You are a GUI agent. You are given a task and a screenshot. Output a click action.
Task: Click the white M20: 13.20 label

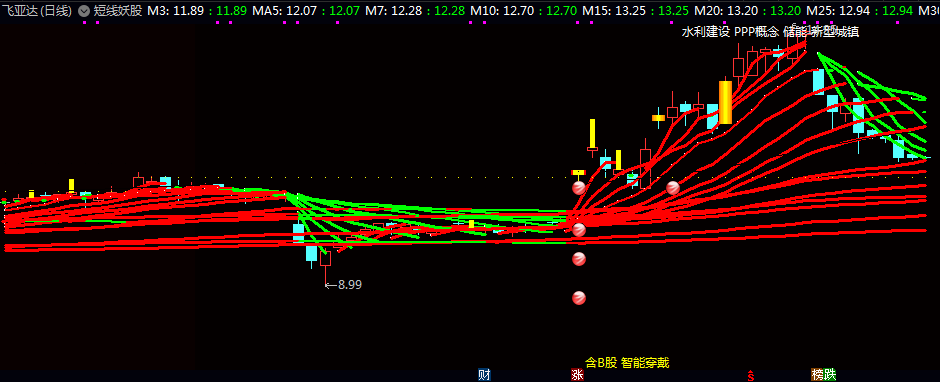point(727,11)
